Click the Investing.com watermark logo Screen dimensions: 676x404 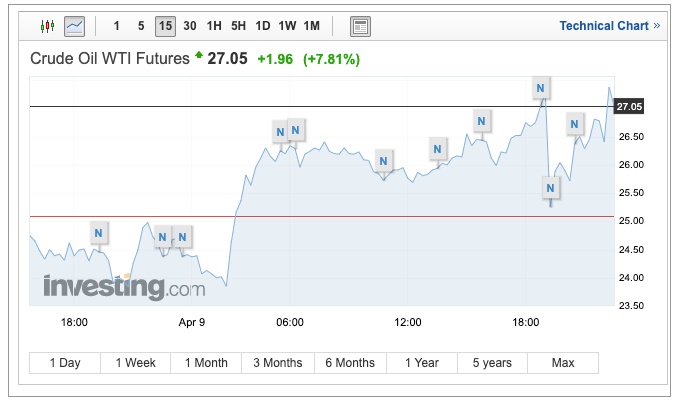coord(123,288)
